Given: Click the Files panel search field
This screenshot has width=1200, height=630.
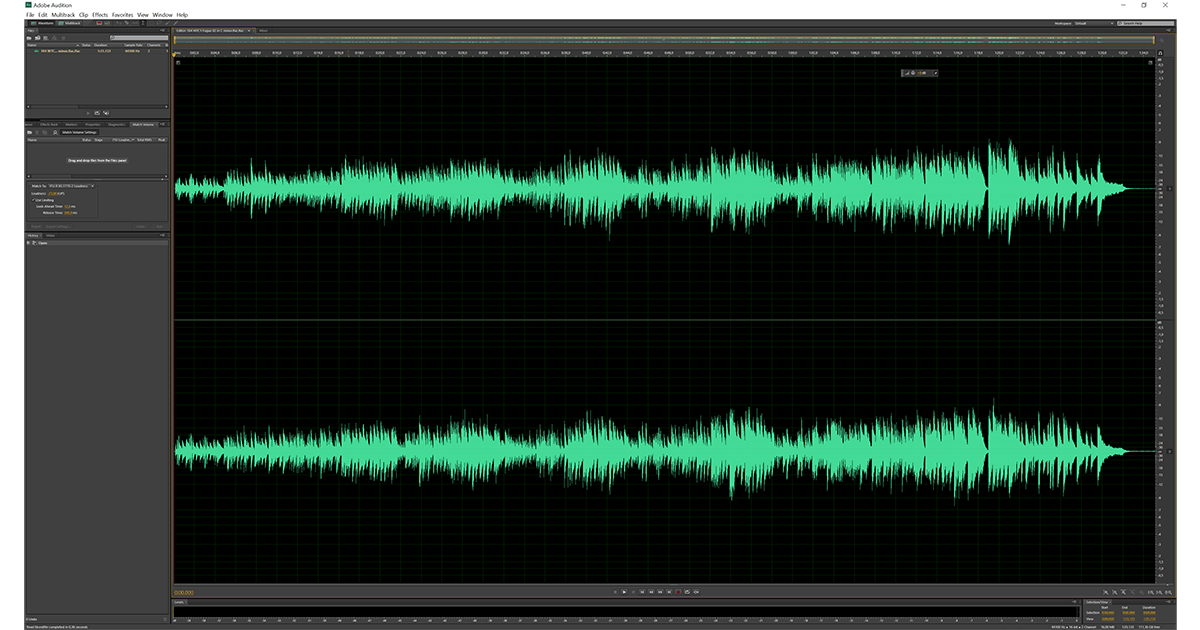Looking at the screenshot, I should pos(139,38).
